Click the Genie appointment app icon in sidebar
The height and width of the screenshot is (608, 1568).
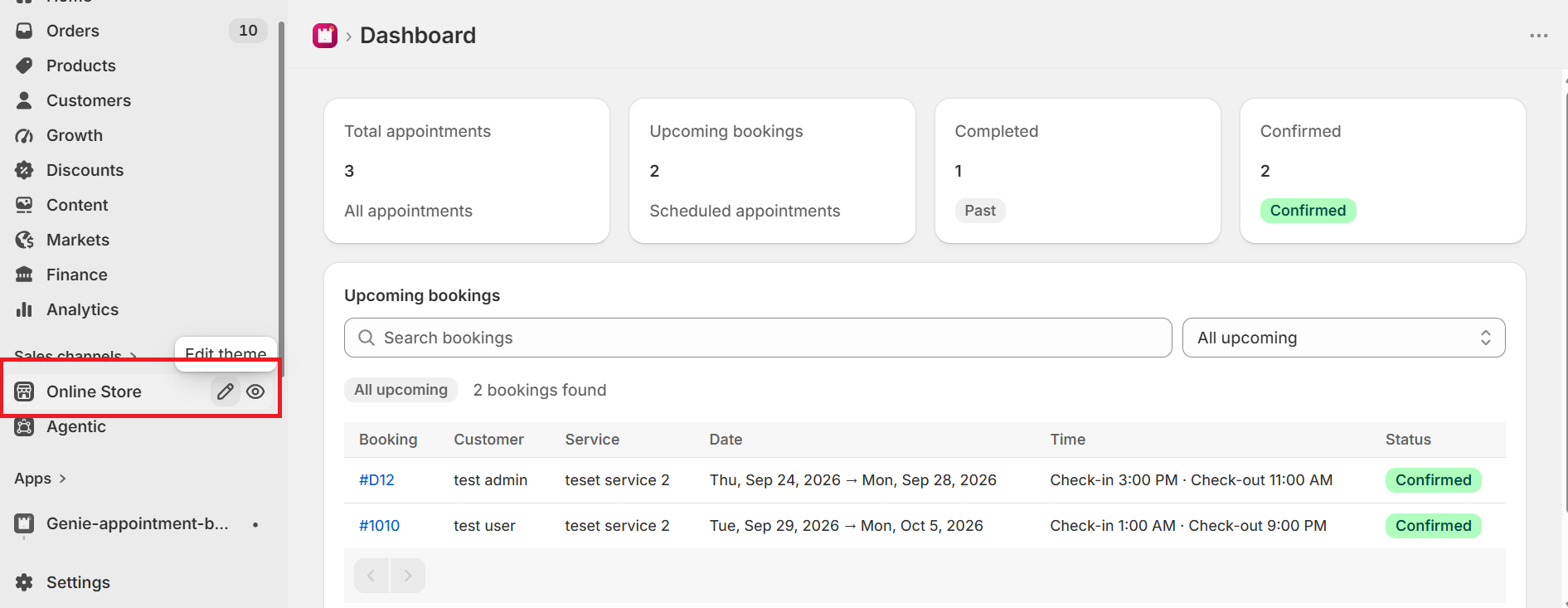click(x=24, y=523)
